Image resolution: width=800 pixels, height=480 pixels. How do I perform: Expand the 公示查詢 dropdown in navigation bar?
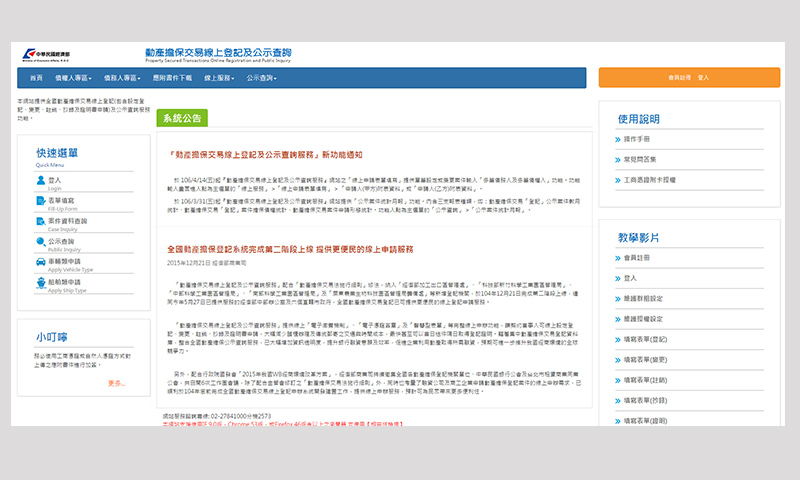coord(262,78)
